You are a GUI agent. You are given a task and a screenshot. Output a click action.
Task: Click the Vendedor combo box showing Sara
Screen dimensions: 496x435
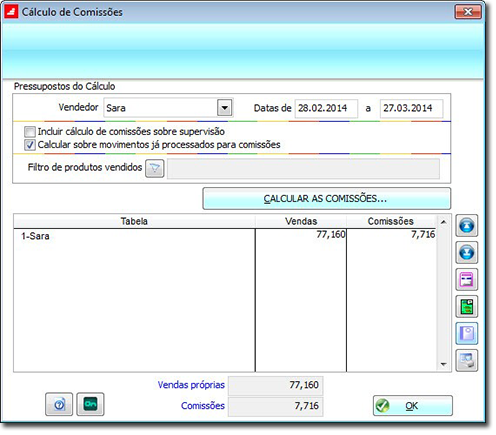[x=168, y=108]
